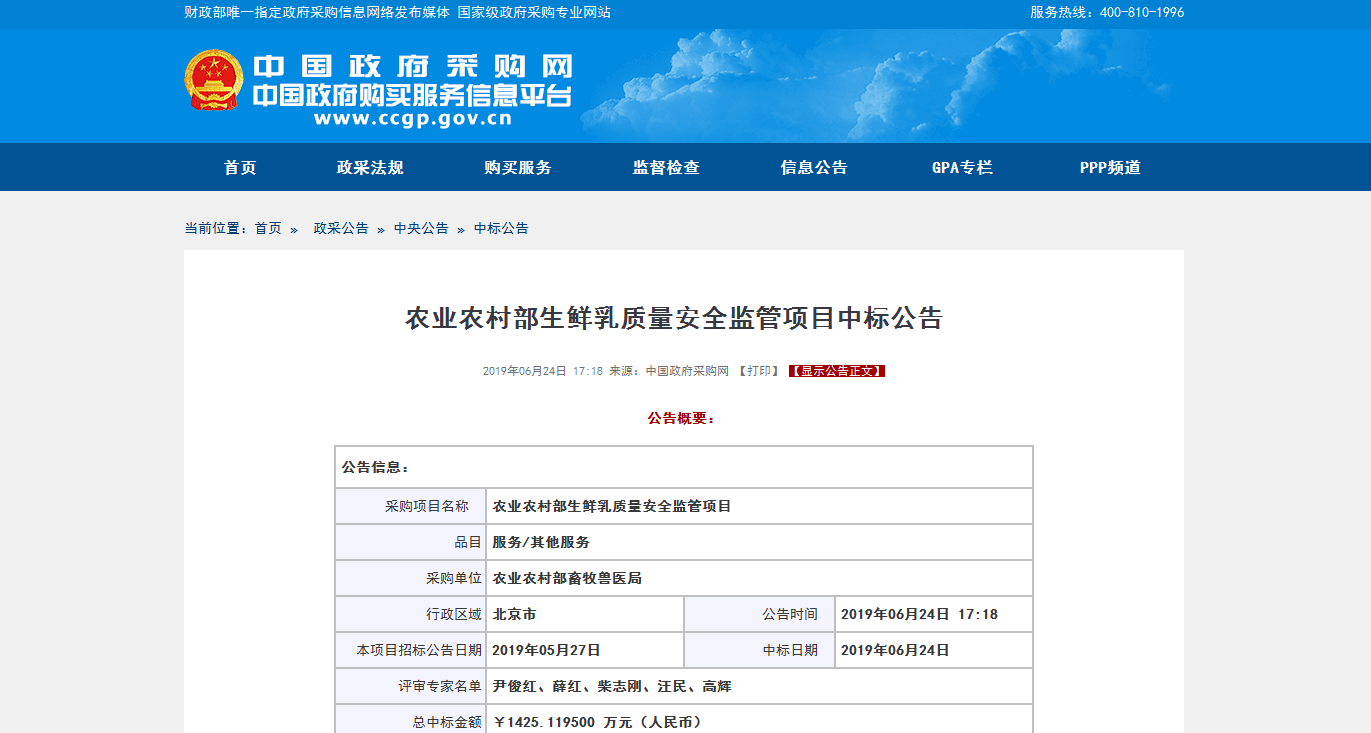Click the announcement title 农业农村部生鲜乳质量安全监管项目中标公告
This screenshot has height=733, width=1371.
[x=674, y=319]
